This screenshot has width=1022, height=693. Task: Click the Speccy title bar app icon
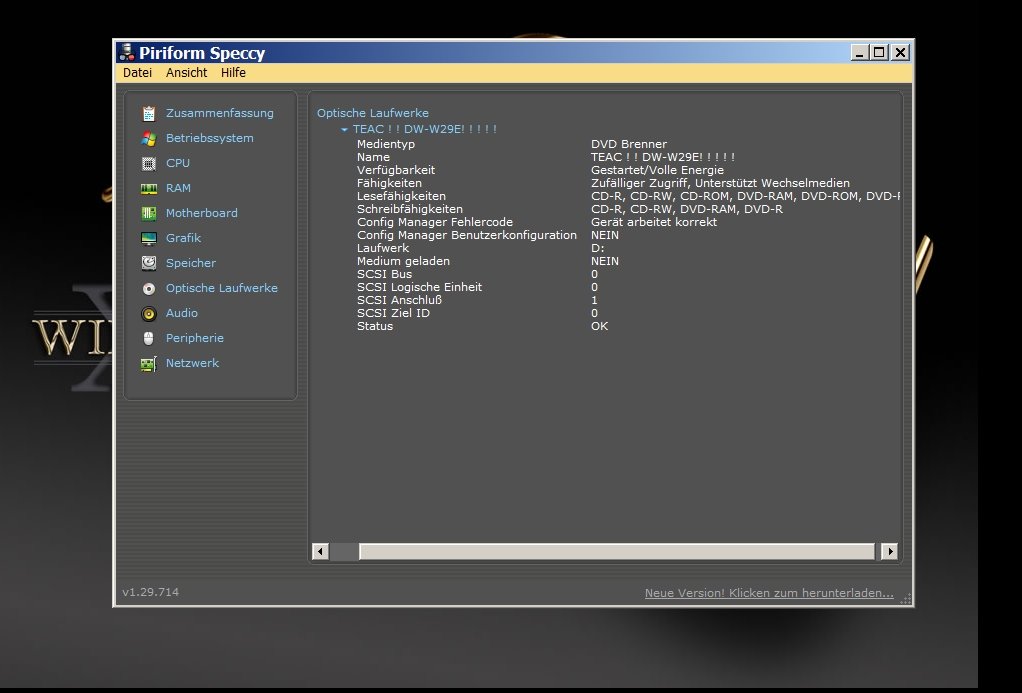[126, 52]
